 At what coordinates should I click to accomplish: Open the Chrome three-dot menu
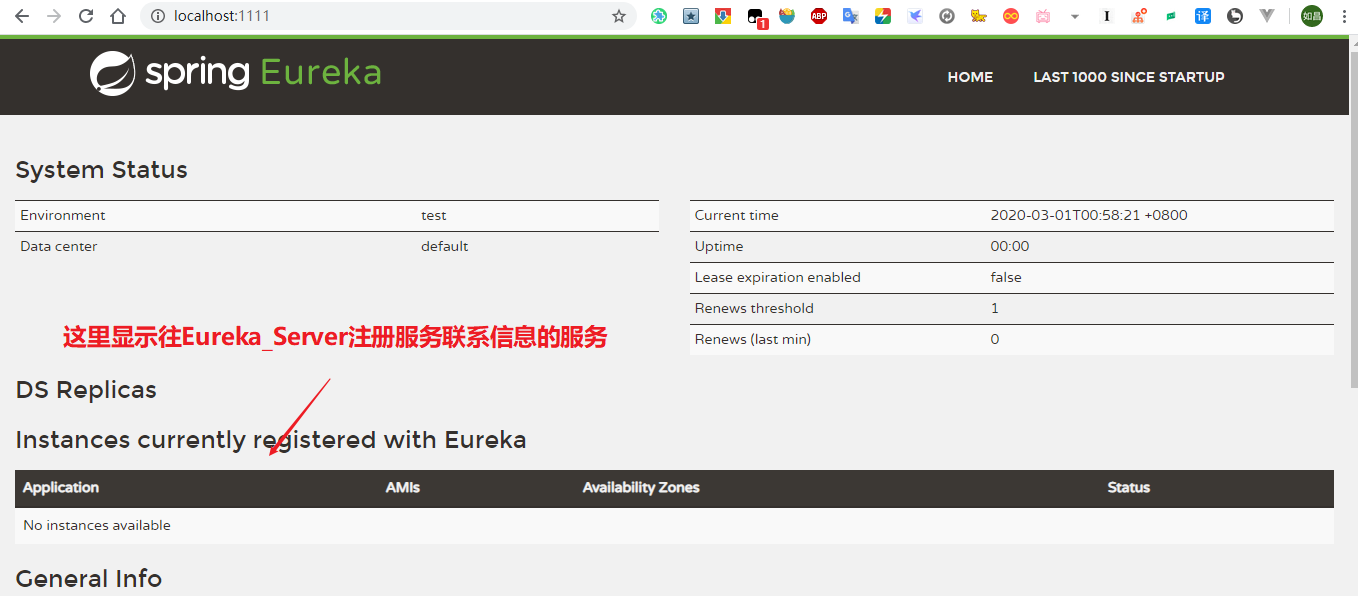(1343, 16)
